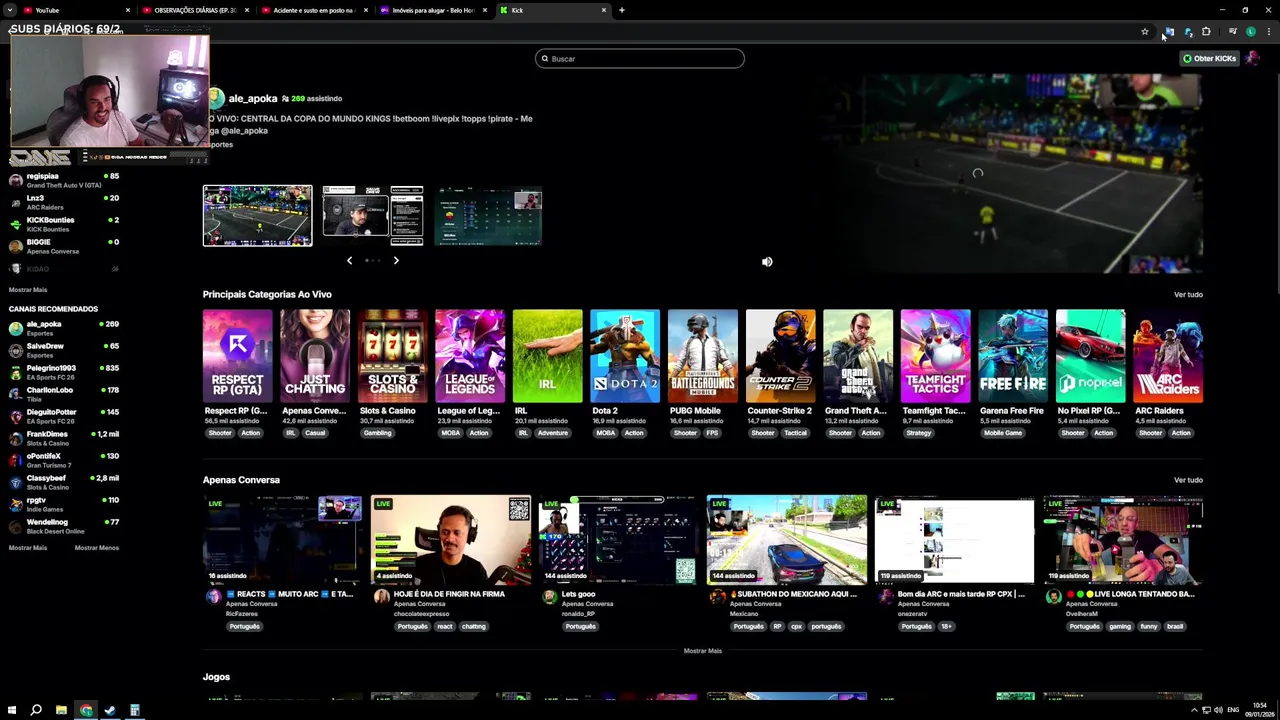This screenshot has height=720, width=1280.
Task: Click the RicFazeres streamer avatar under stream
Action: (213, 597)
